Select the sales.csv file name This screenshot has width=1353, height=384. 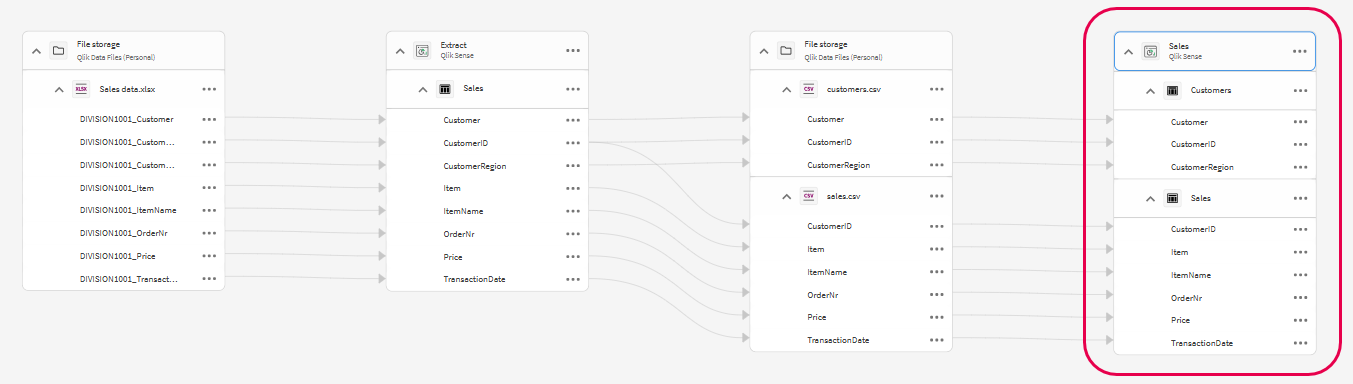844,196
